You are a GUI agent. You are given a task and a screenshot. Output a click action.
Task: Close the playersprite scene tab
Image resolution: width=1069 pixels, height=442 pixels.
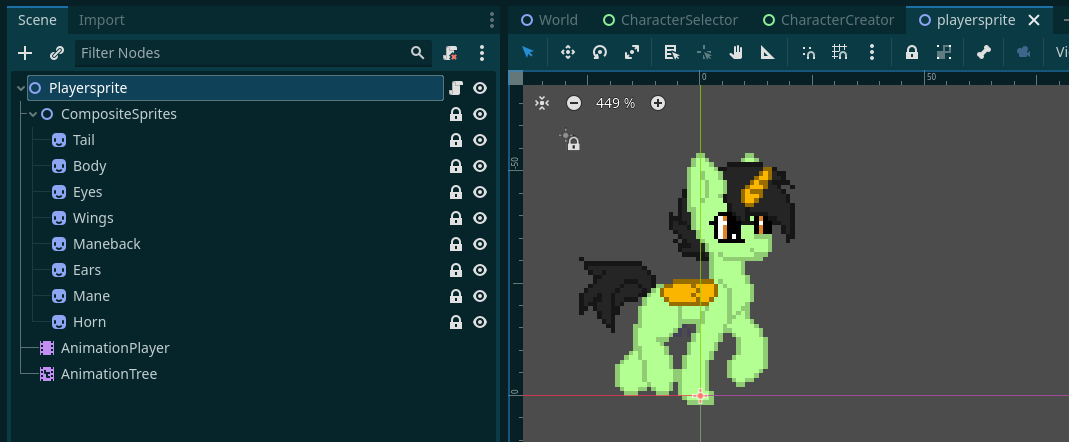(1034, 20)
